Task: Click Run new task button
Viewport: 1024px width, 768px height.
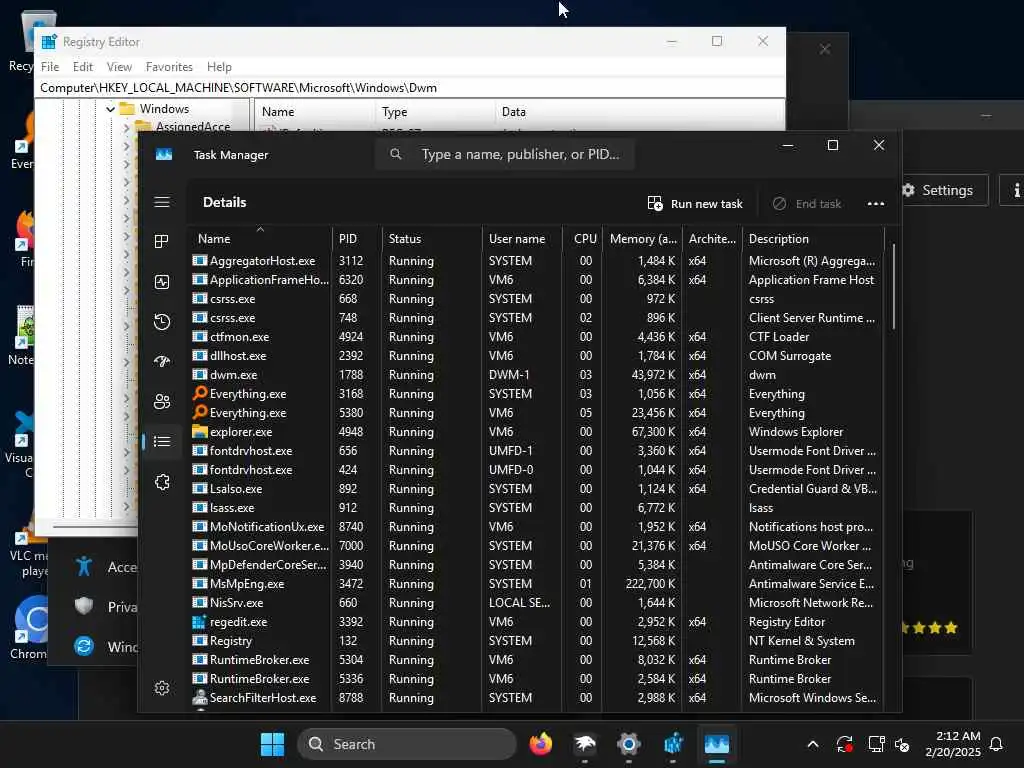Action: pyautogui.click(x=695, y=204)
